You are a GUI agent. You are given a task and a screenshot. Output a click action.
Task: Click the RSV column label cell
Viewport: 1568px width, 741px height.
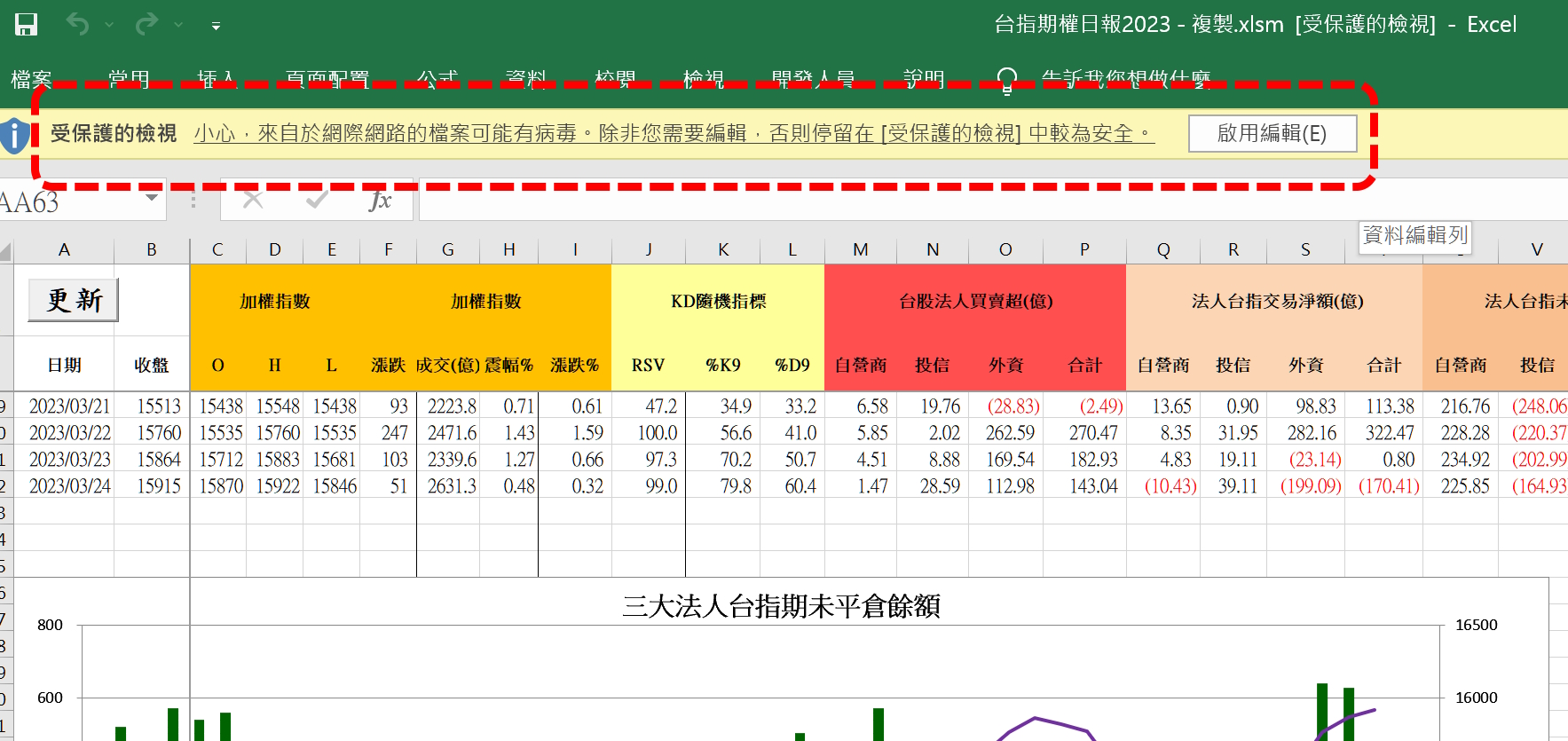click(649, 365)
